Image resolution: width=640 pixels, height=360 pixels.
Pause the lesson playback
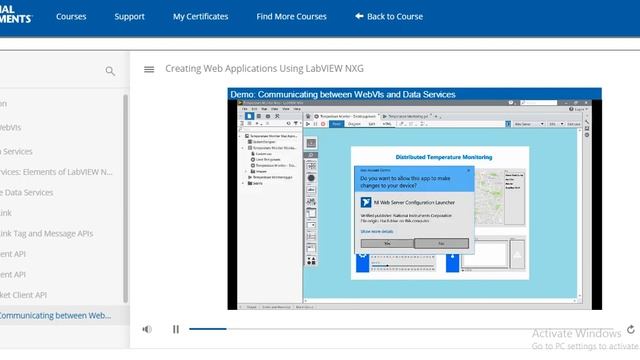pyautogui.click(x=176, y=329)
